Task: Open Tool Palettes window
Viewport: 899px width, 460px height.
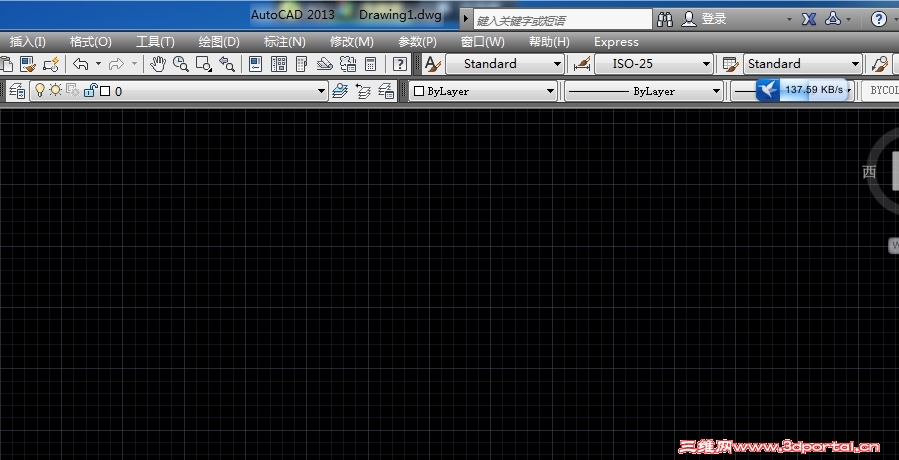Action: [302, 64]
